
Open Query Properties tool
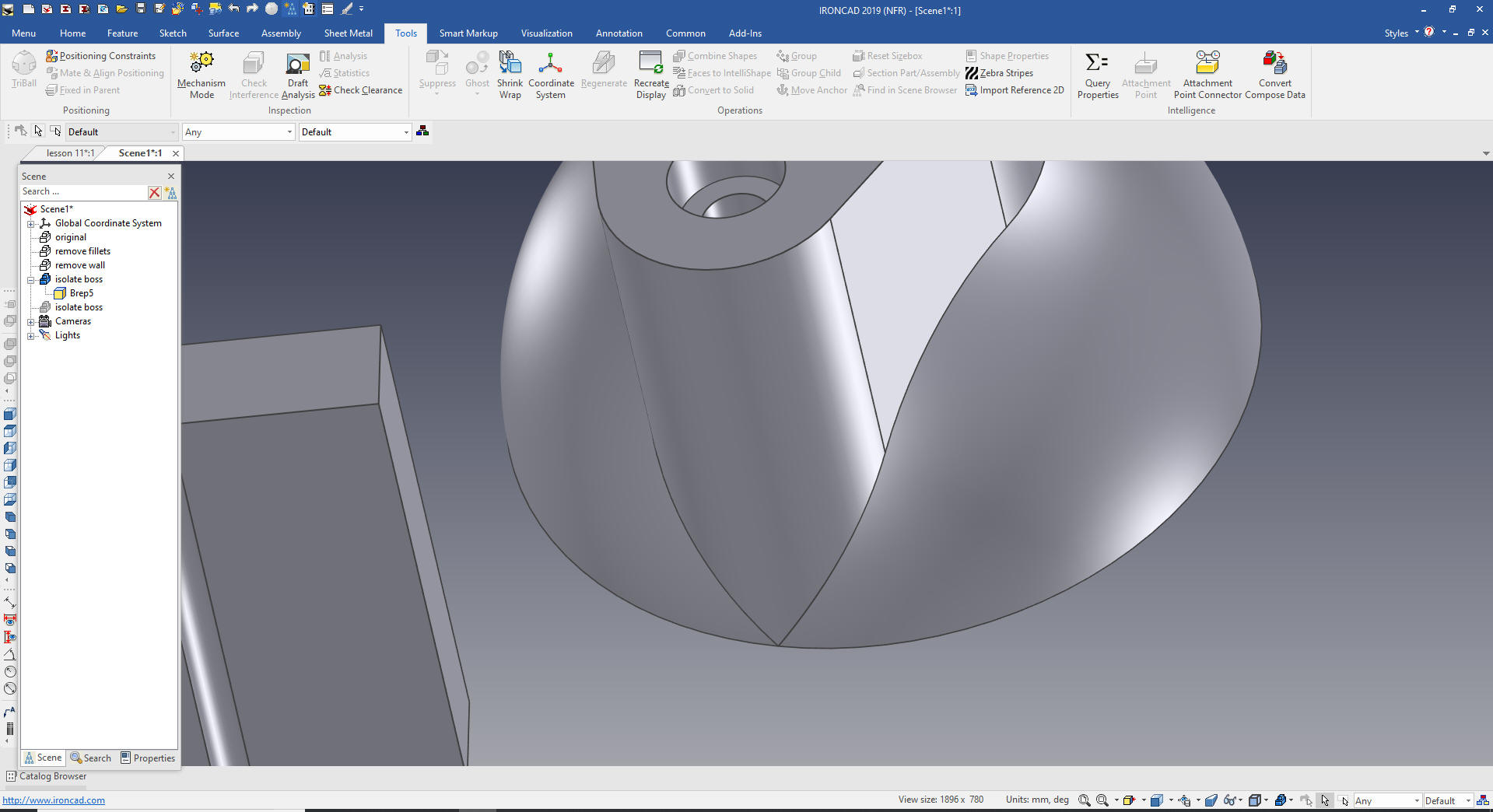pyautogui.click(x=1097, y=64)
